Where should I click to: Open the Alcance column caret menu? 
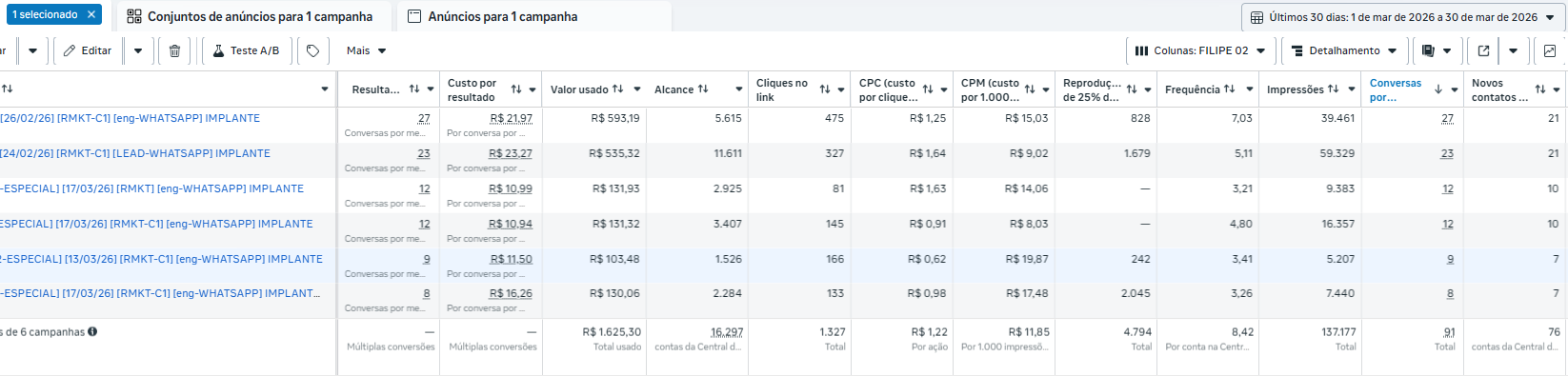tap(738, 89)
